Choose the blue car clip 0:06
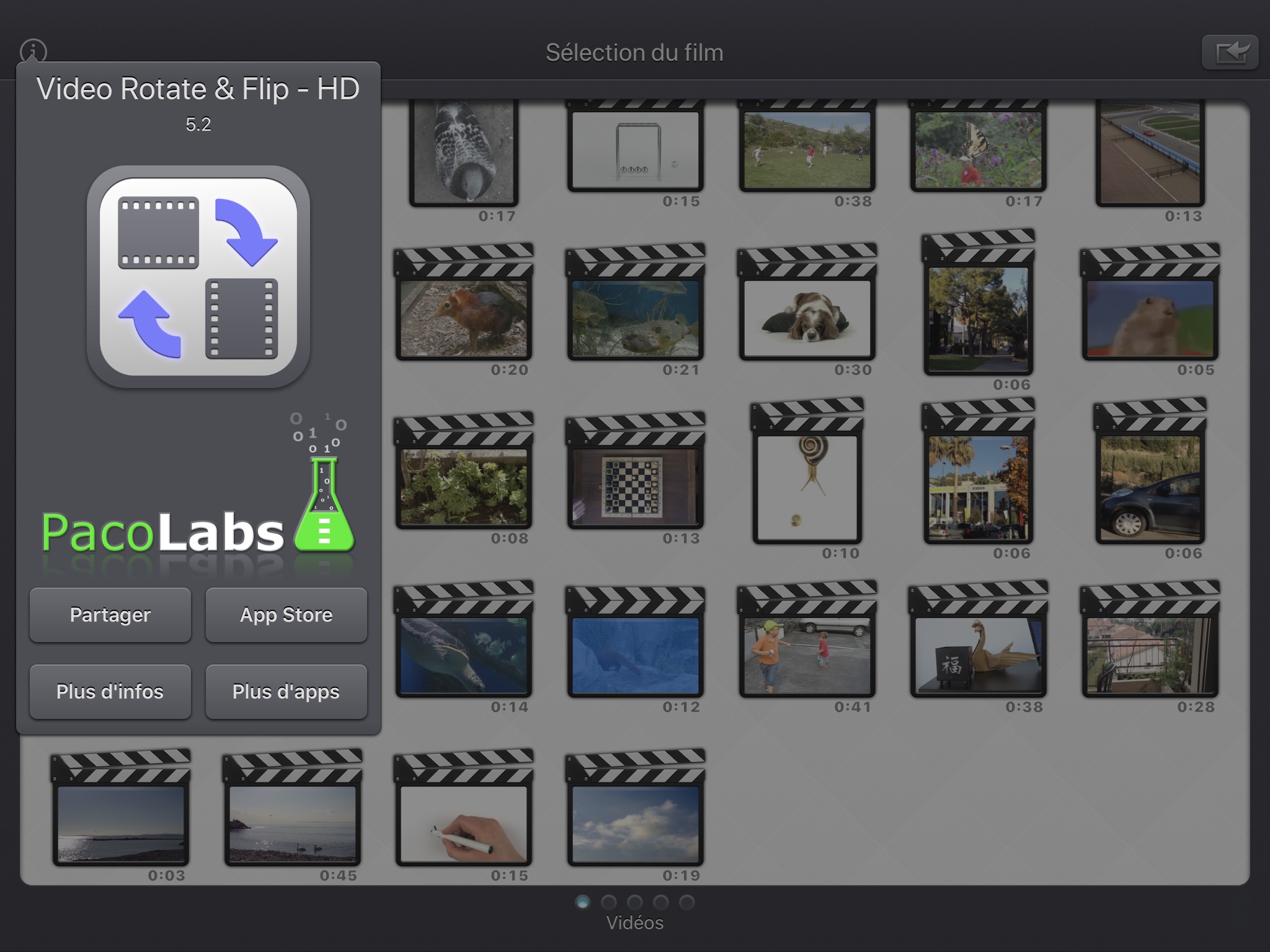This screenshot has height=952, width=1270. pyautogui.click(x=1150, y=487)
